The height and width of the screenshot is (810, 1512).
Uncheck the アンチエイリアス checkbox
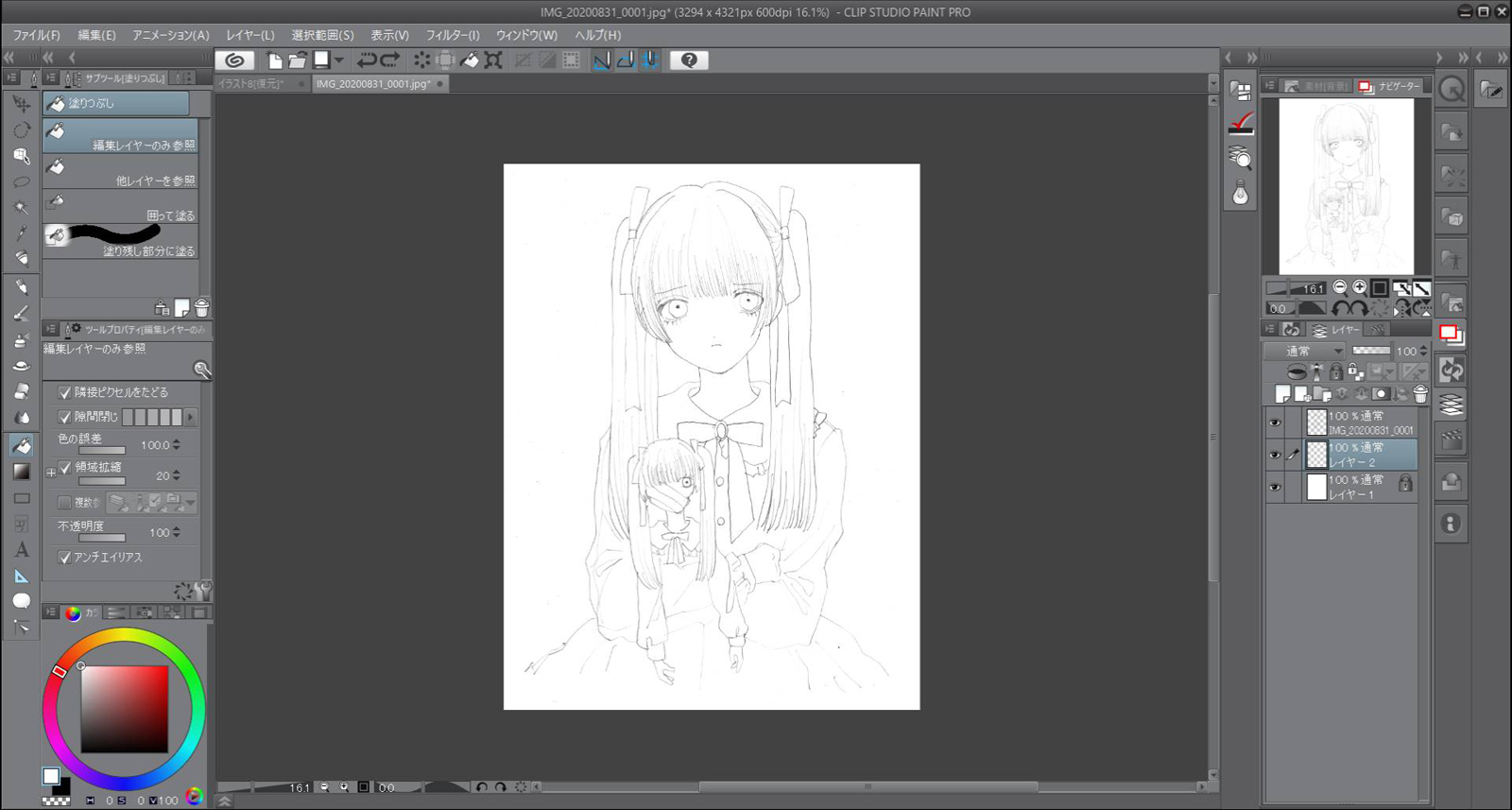click(64, 558)
